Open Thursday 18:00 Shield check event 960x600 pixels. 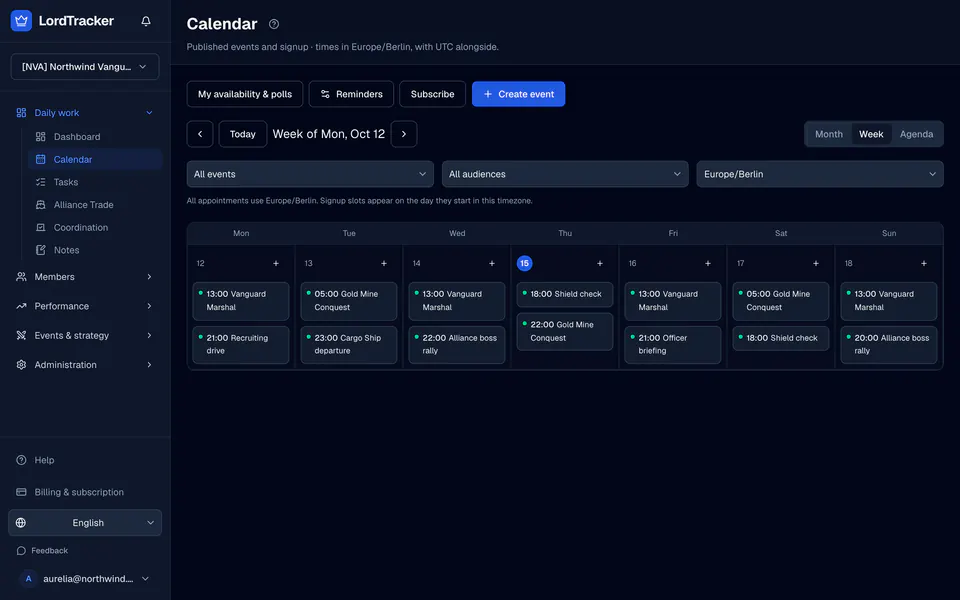[x=564, y=294]
